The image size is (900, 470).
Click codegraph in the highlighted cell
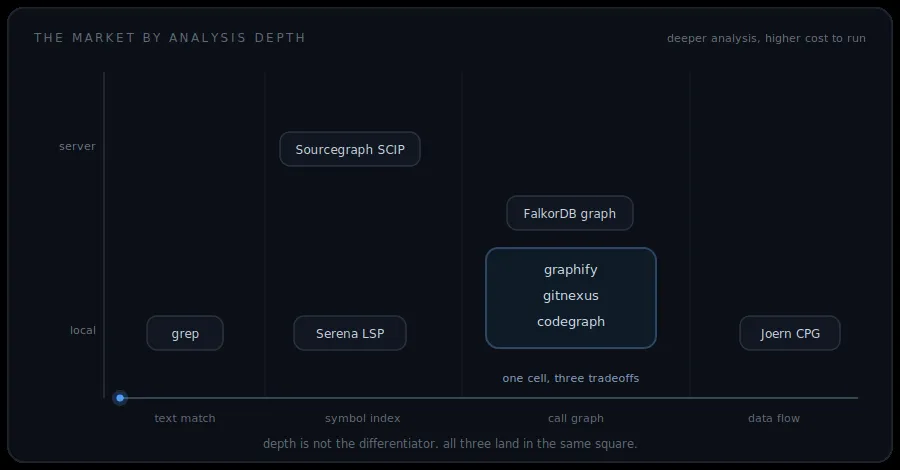coord(571,321)
